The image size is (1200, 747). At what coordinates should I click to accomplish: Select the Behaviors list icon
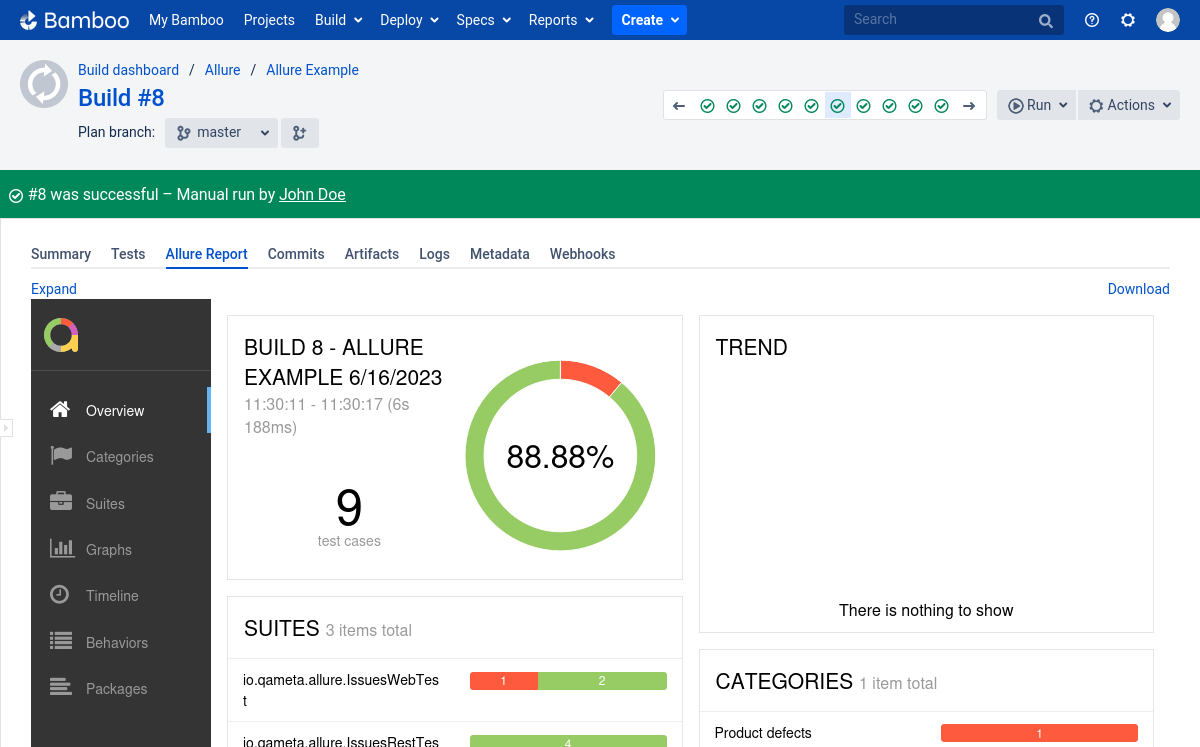(x=61, y=642)
